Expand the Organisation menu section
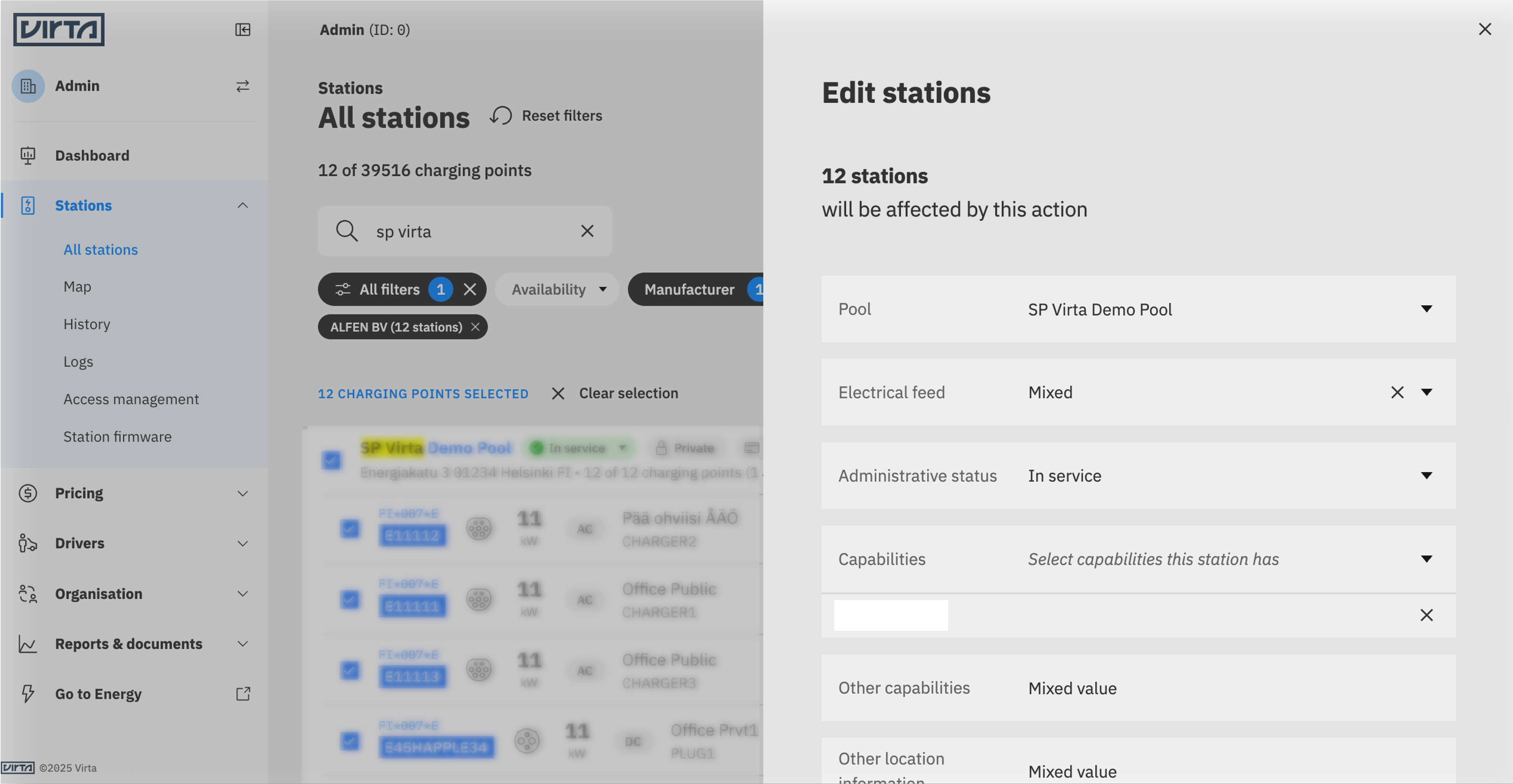 pyautogui.click(x=242, y=594)
